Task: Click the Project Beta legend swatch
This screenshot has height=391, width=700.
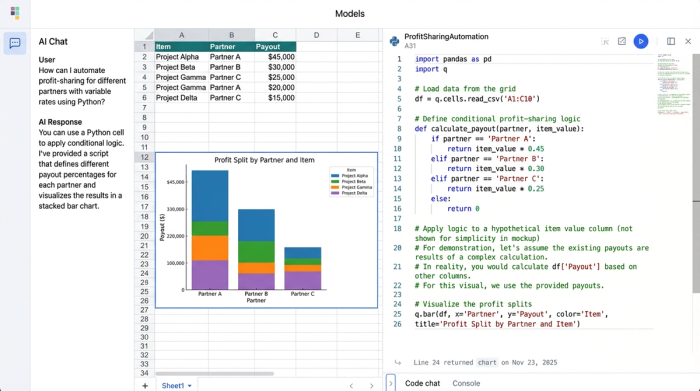Action: tap(335, 182)
